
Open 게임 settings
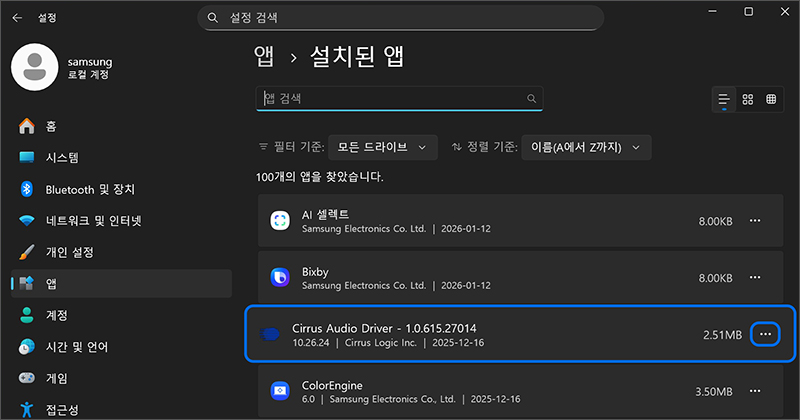click(121, 378)
